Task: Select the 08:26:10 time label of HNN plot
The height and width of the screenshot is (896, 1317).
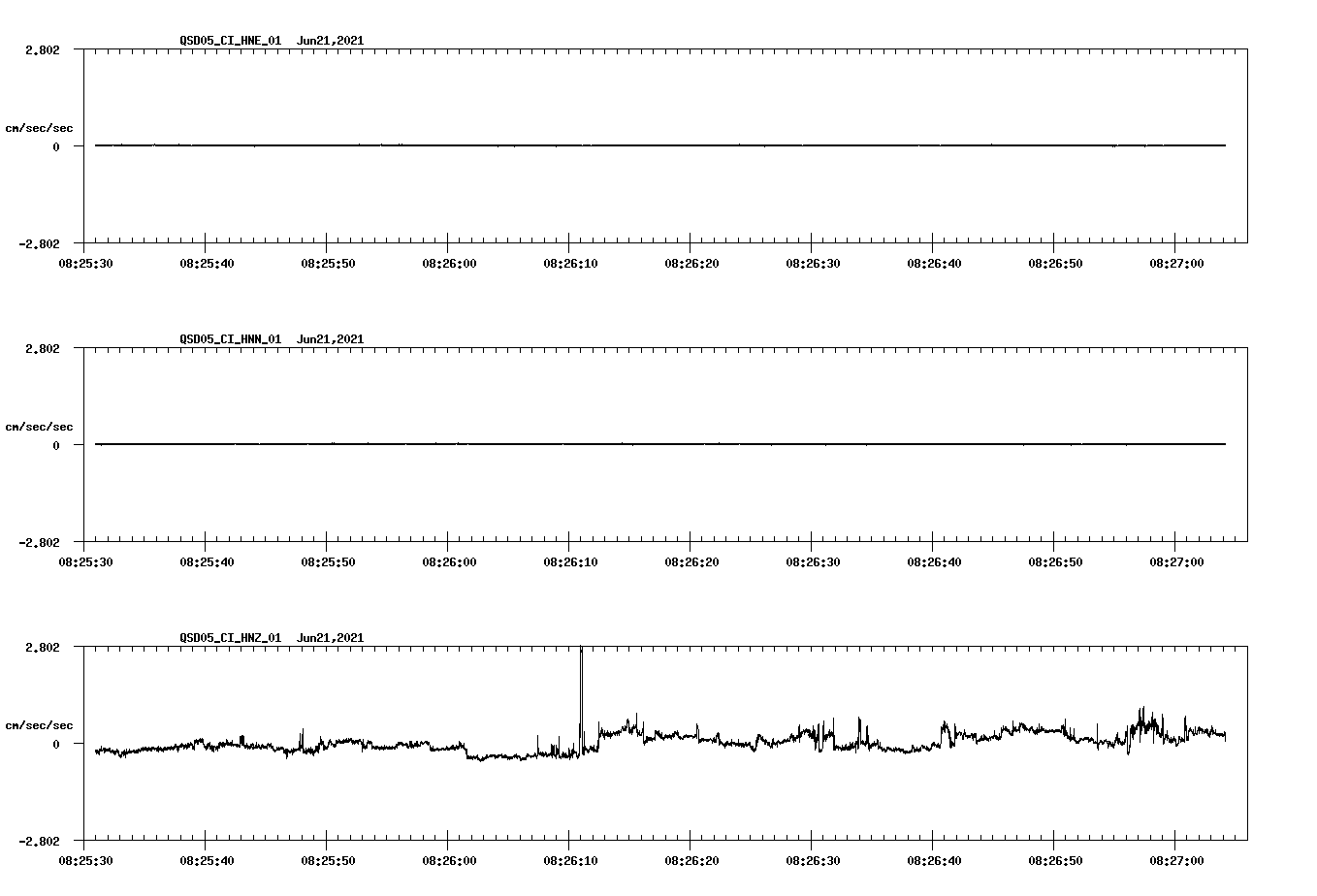Action: tap(569, 562)
